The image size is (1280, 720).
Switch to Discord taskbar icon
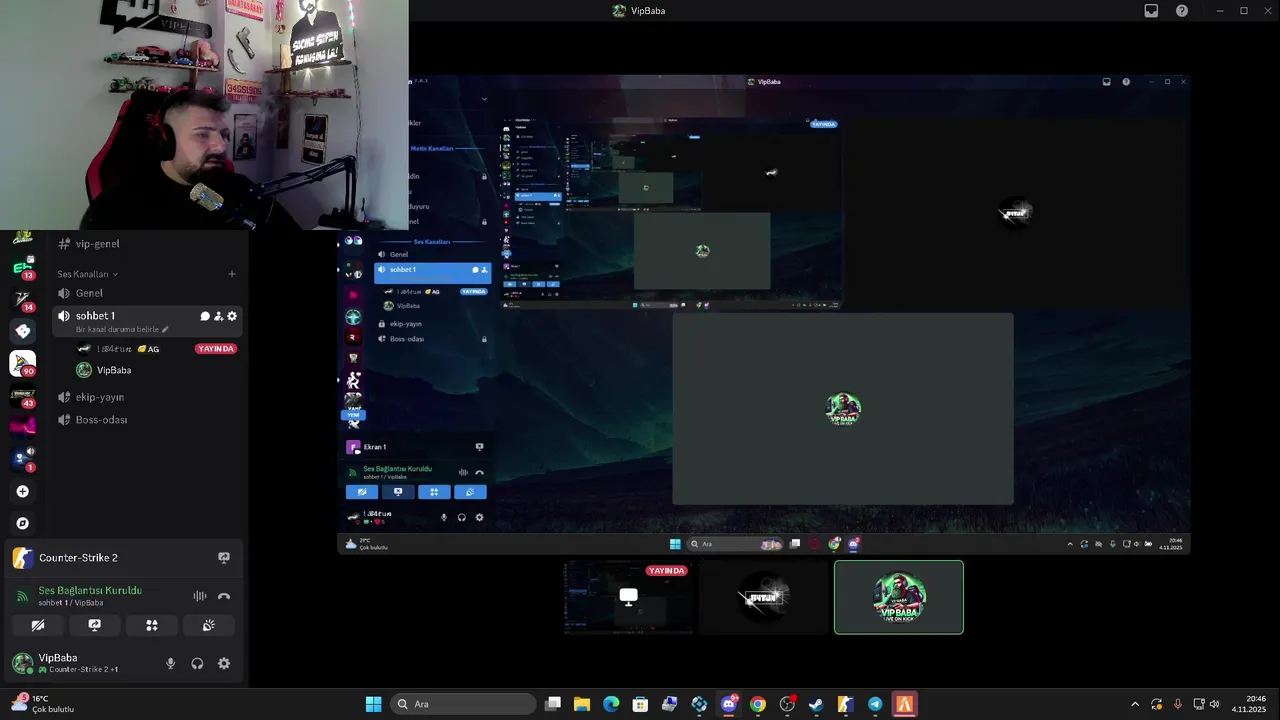729,704
